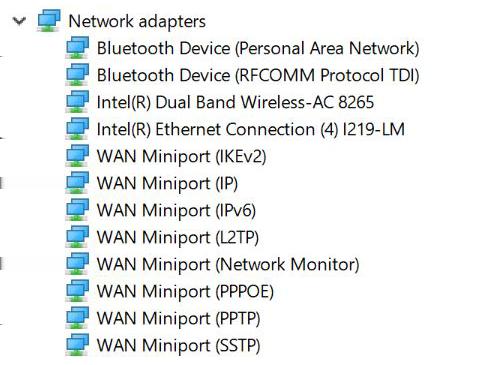Viewport: 496px width, 365px height.
Task: Select Intel(R) Dual Band Wireless-AC 8265
Action: click(x=235, y=102)
